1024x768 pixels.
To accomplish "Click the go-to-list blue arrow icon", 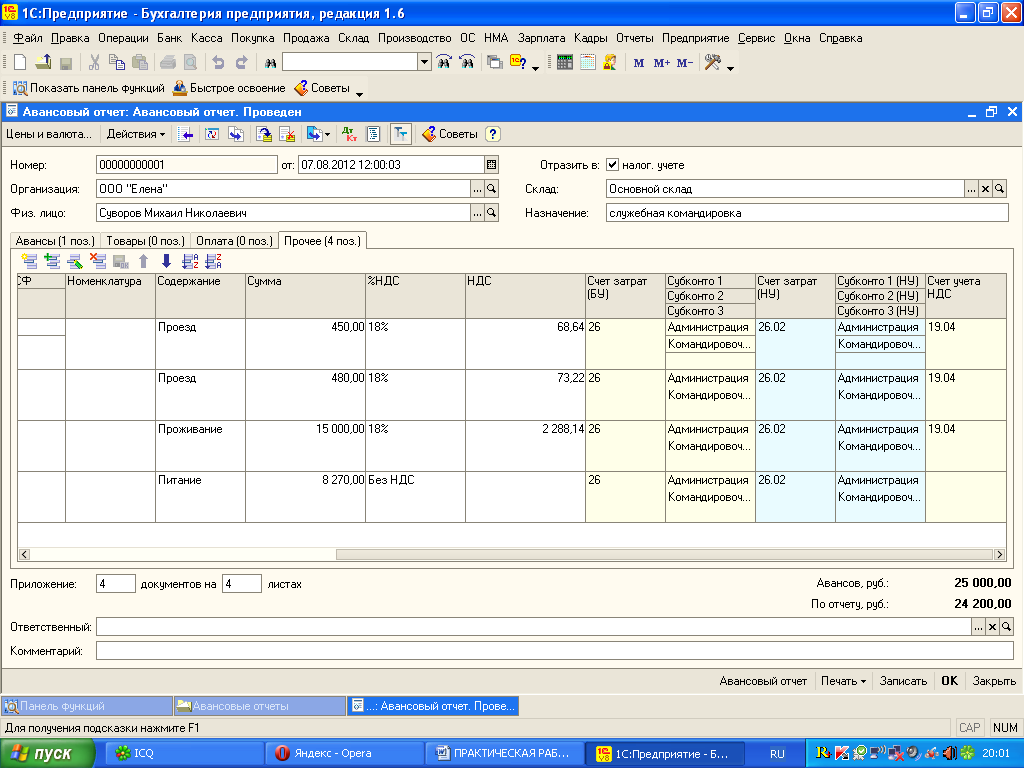I will coord(185,134).
